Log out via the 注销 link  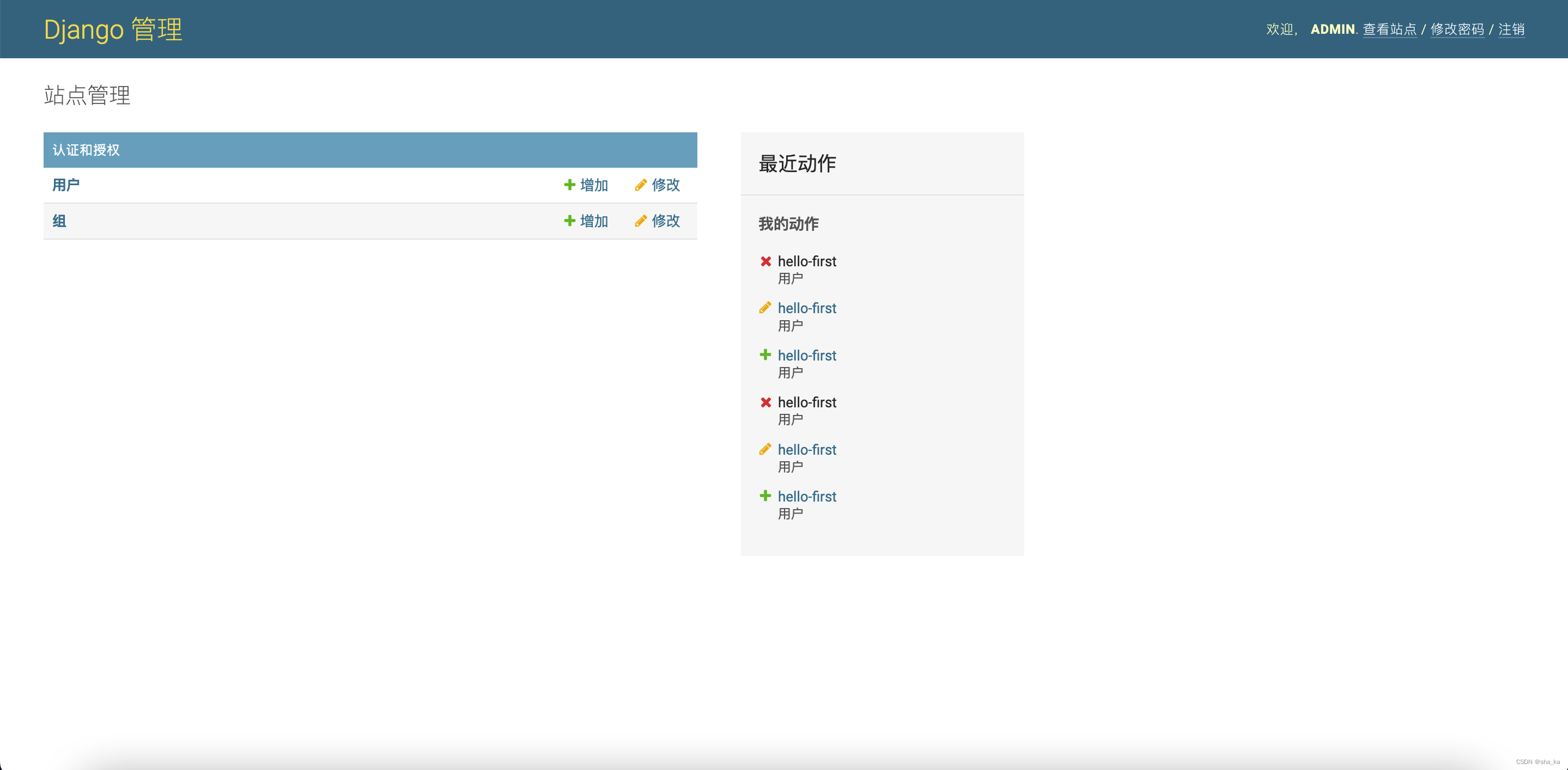pos(1511,29)
